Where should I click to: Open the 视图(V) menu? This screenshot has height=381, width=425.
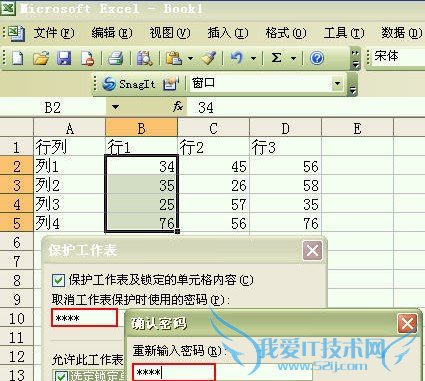(170, 33)
